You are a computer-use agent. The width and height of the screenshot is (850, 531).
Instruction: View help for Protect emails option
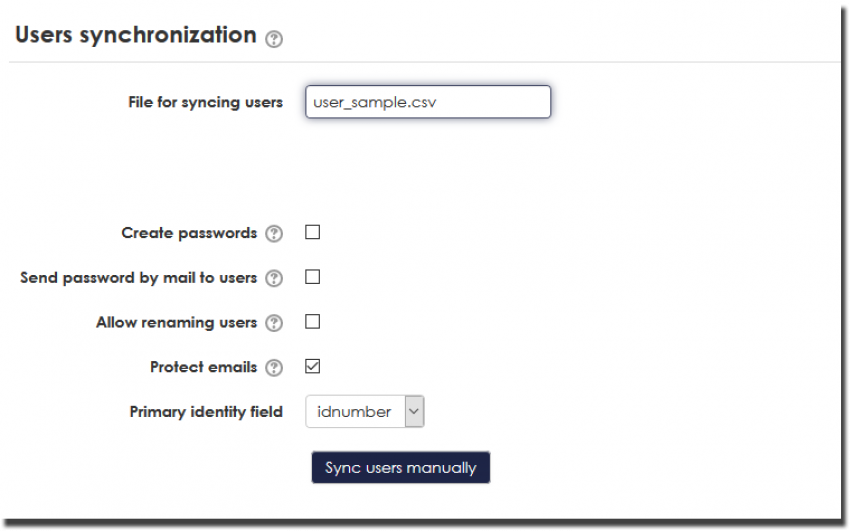point(274,368)
